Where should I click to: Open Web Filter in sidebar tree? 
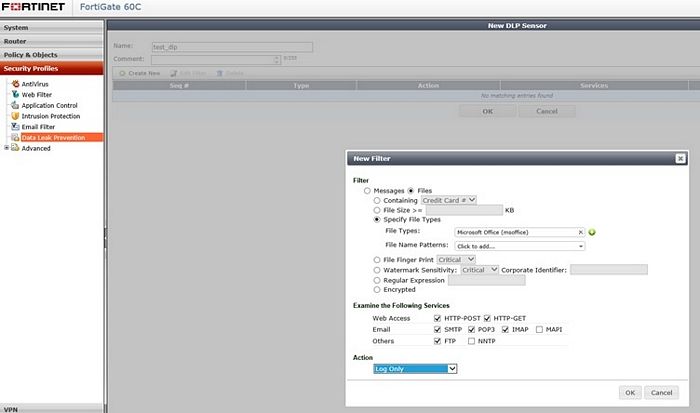pos(37,95)
